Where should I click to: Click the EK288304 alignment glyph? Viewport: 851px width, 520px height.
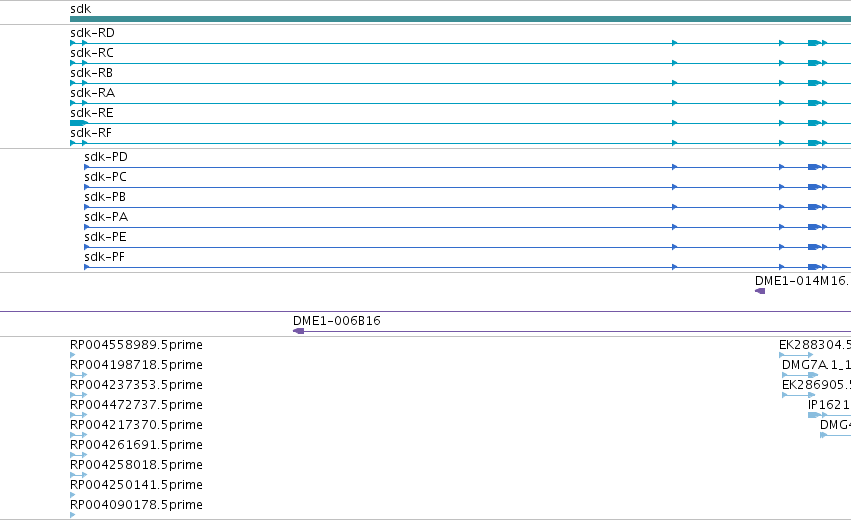(x=796, y=355)
